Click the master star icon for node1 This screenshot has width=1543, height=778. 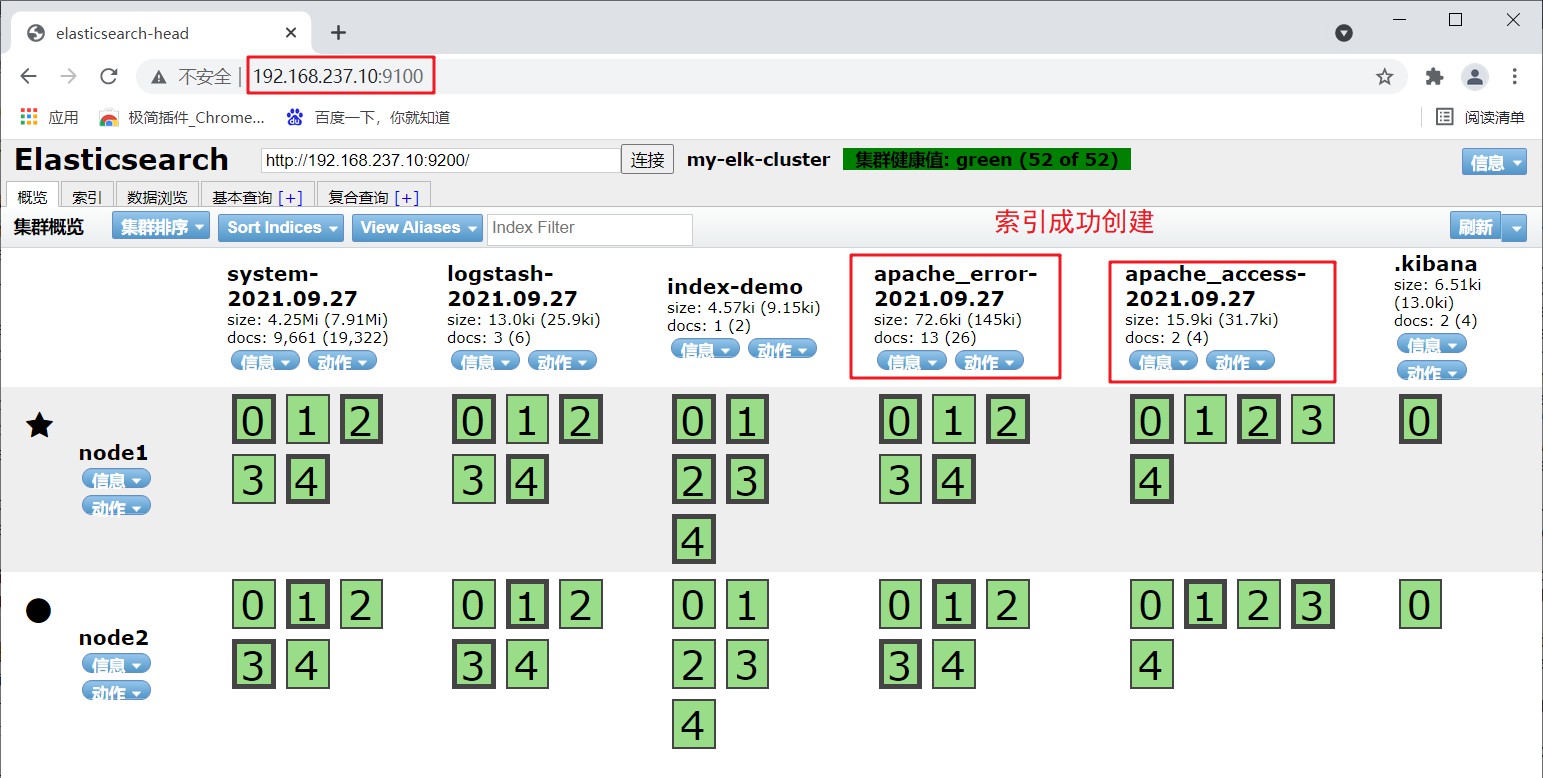point(39,425)
